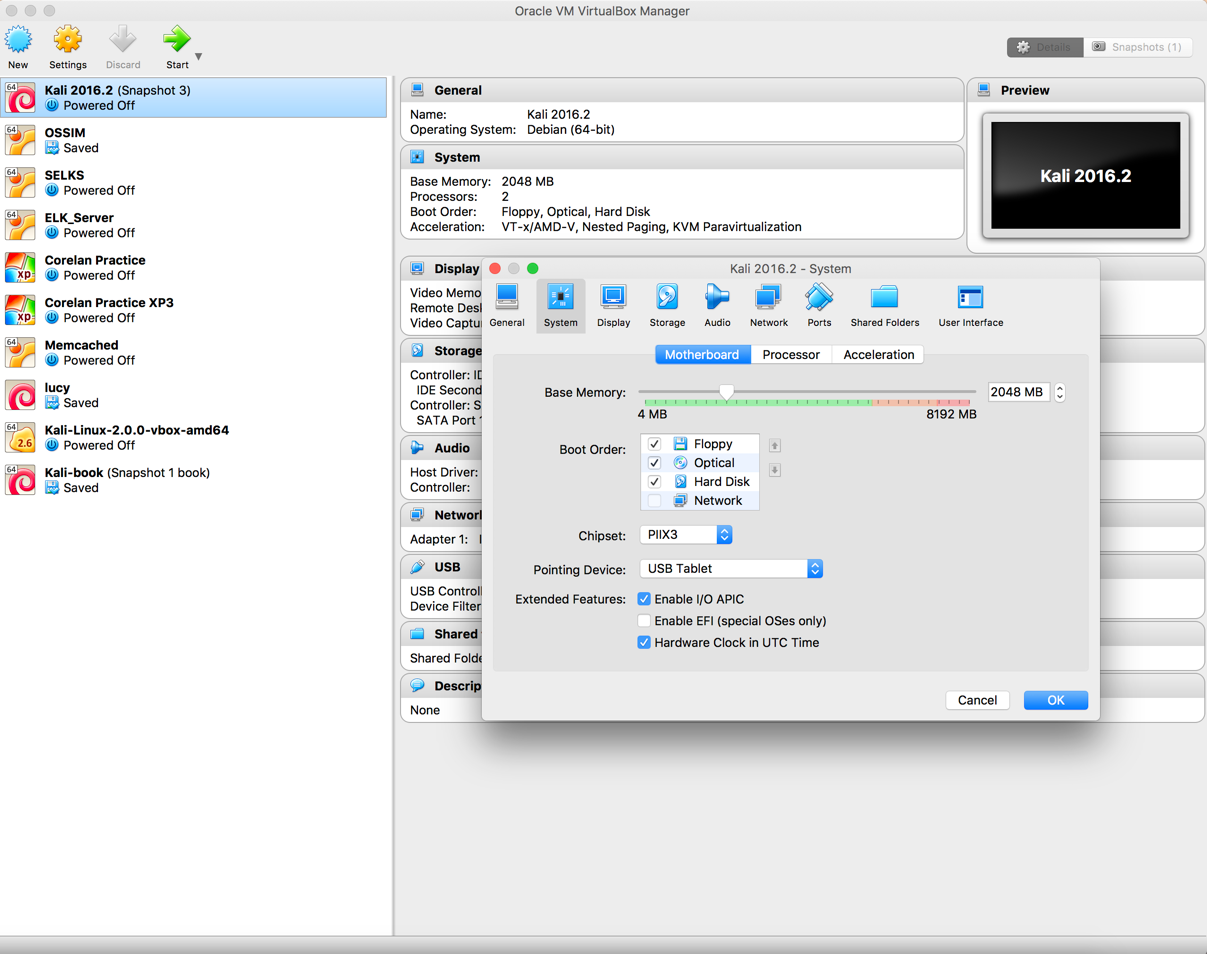Open the User Interface settings icon
The width and height of the screenshot is (1207, 954).
pos(971,305)
